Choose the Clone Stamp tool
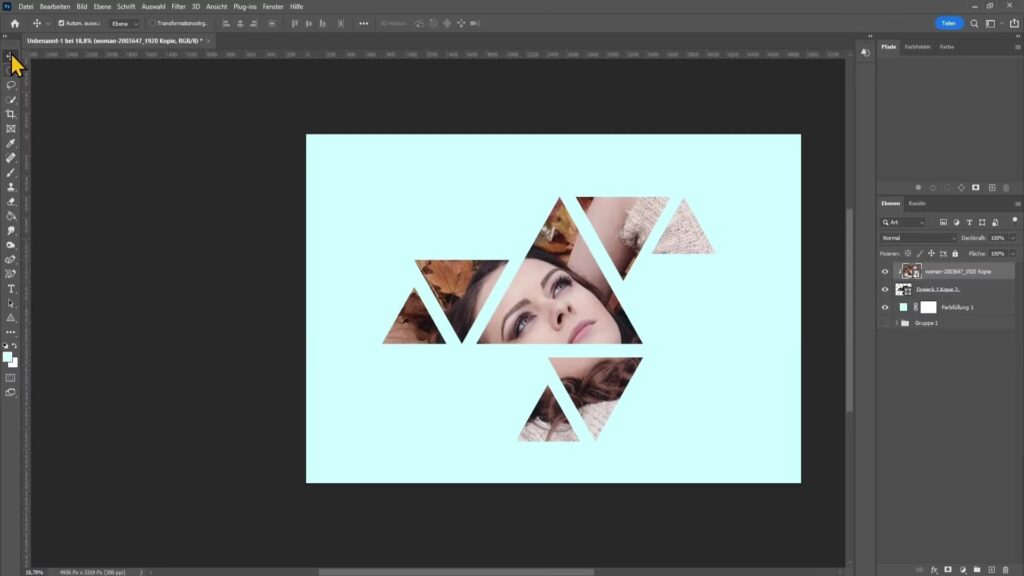 coord(11,187)
